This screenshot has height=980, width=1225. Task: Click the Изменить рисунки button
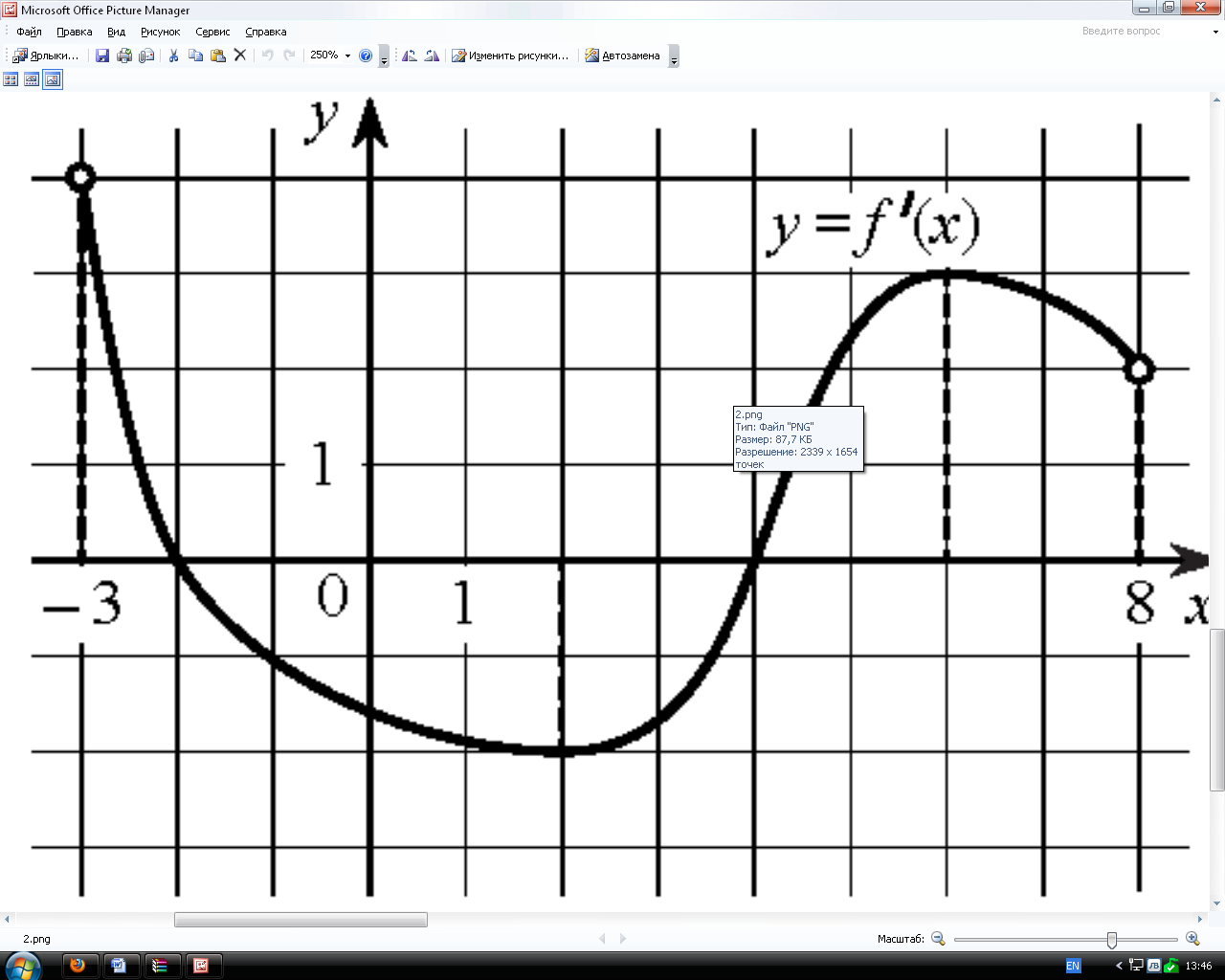pos(510,56)
